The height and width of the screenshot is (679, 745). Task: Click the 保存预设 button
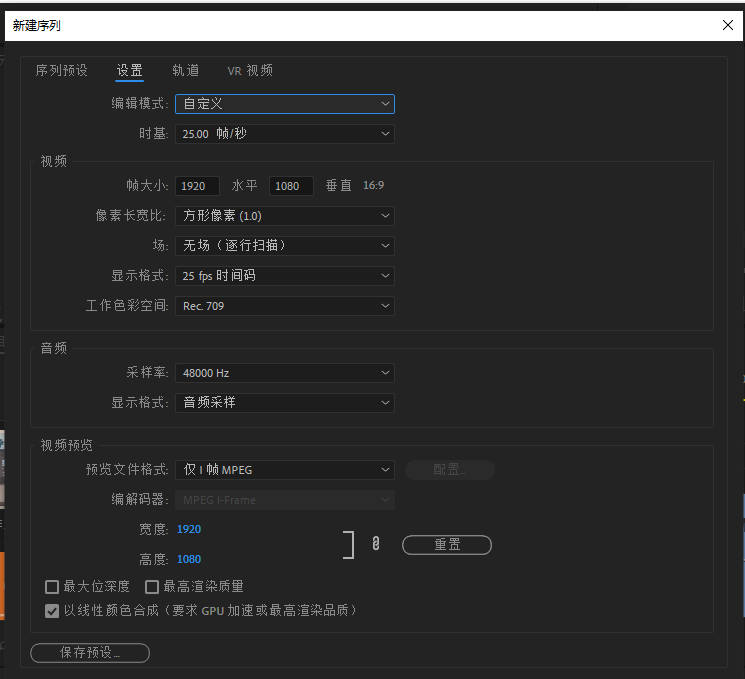pyautogui.click(x=90, y=653)
